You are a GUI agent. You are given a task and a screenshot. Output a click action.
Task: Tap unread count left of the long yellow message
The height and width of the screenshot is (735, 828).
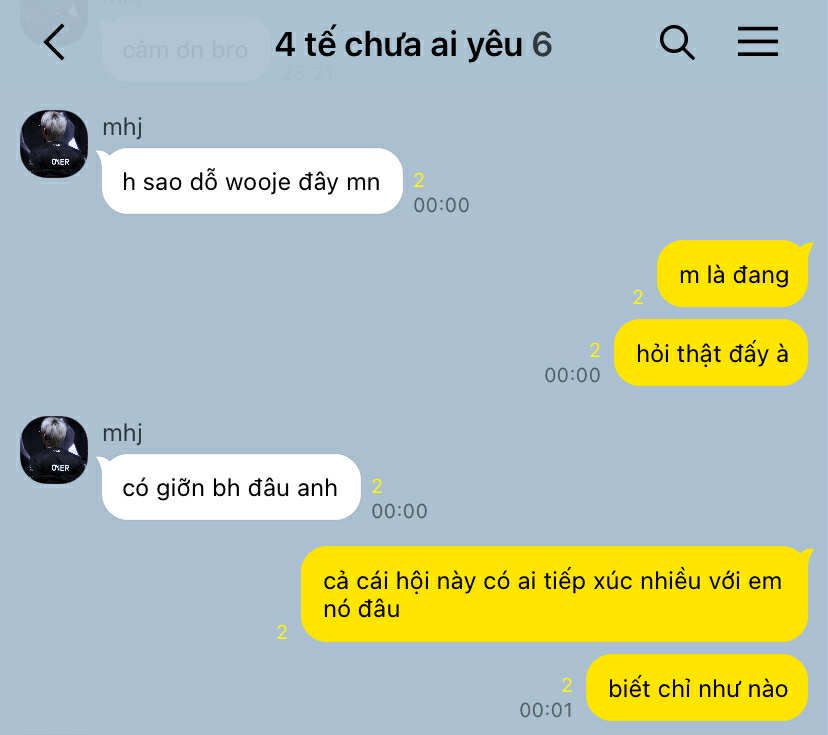tap(283, 632)
